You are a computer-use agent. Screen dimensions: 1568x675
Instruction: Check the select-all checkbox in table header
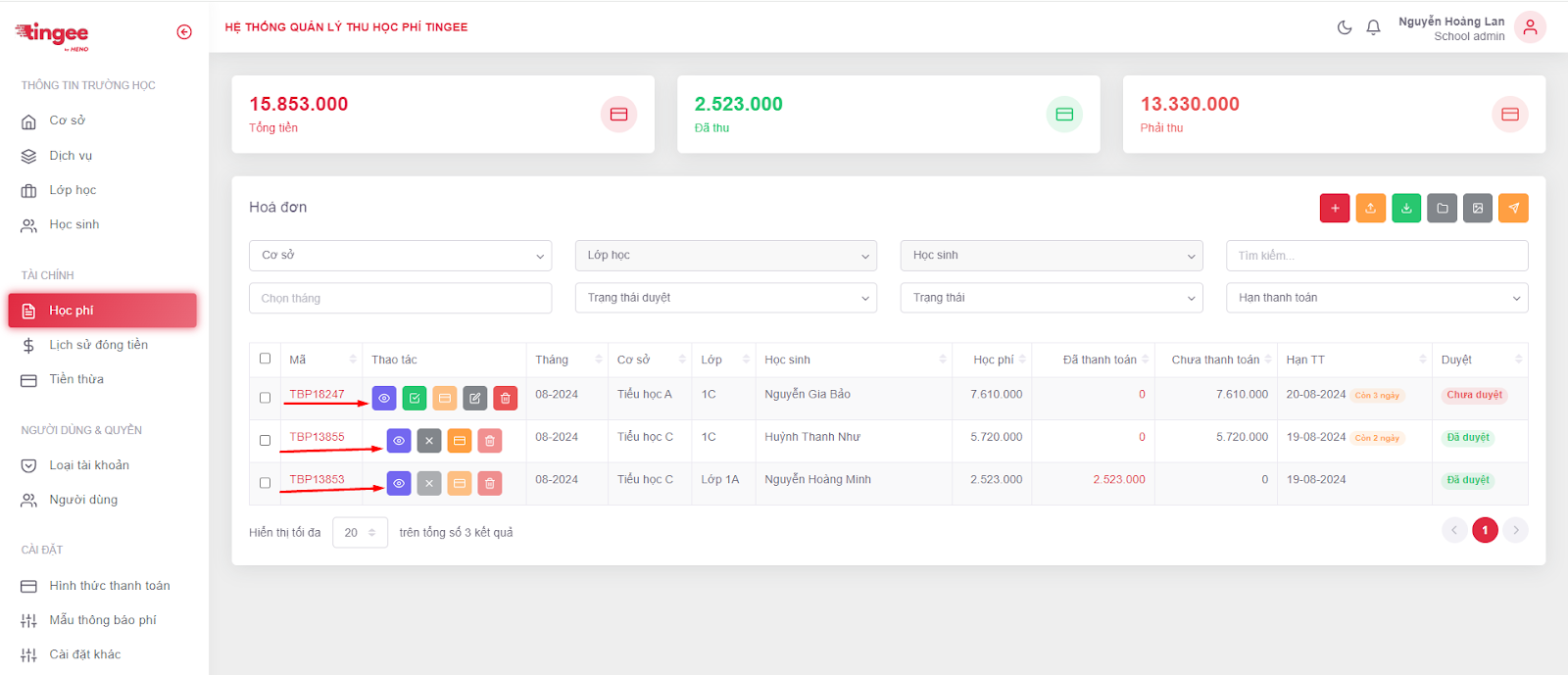[x=265, y=359]
